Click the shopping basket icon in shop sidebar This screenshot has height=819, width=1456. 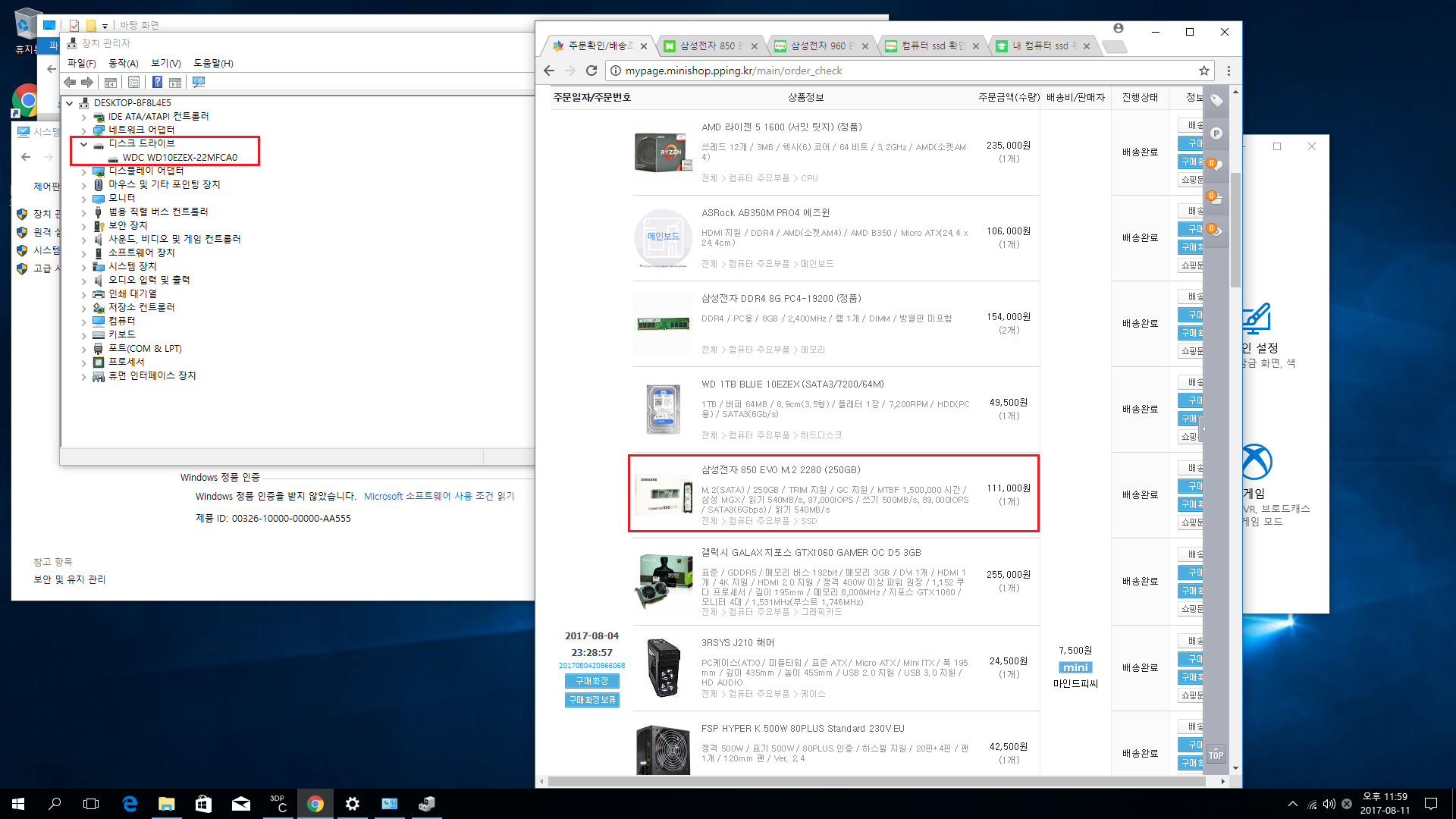1216,198
